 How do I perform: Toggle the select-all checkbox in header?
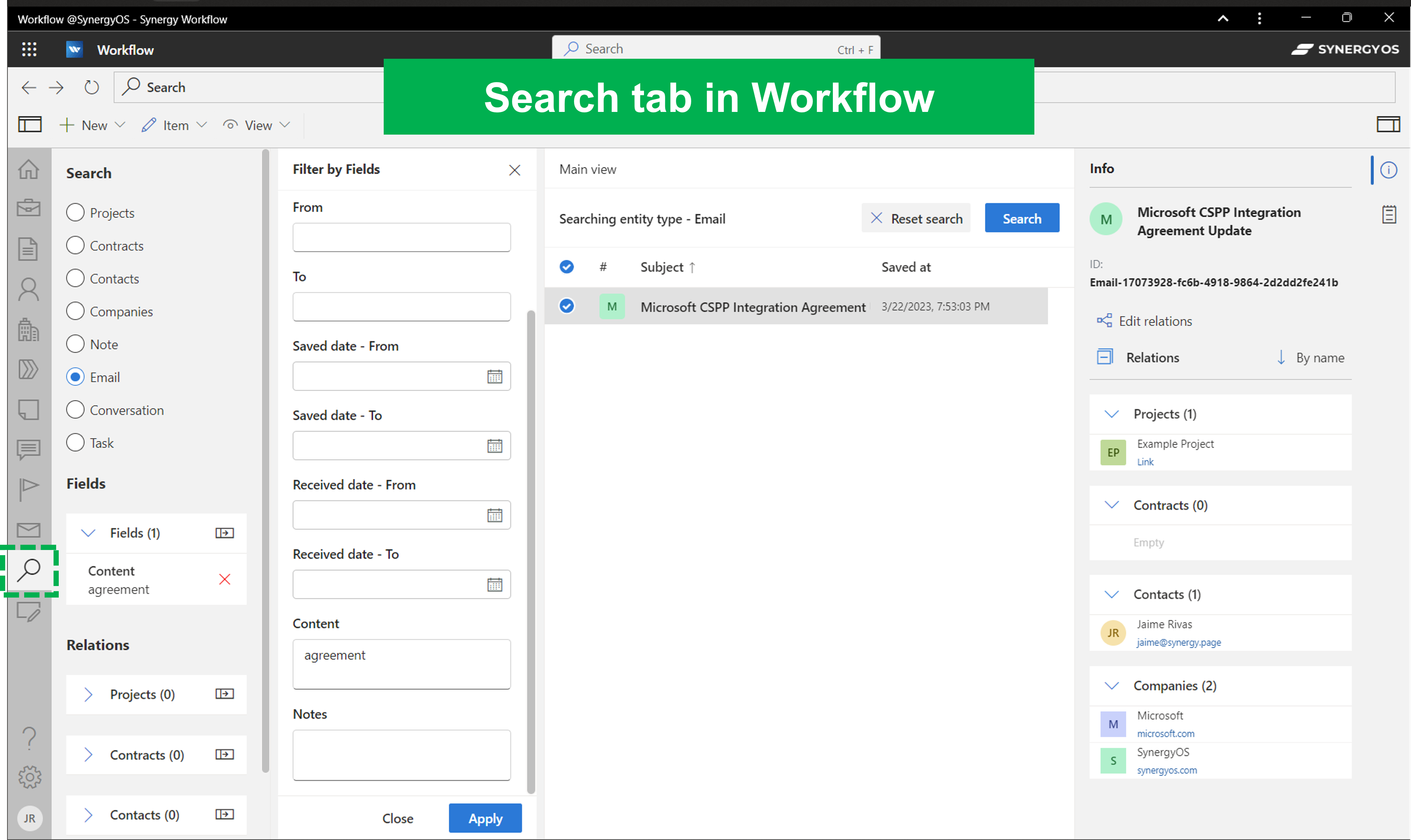pyautogui.click(x=567, y=267)
